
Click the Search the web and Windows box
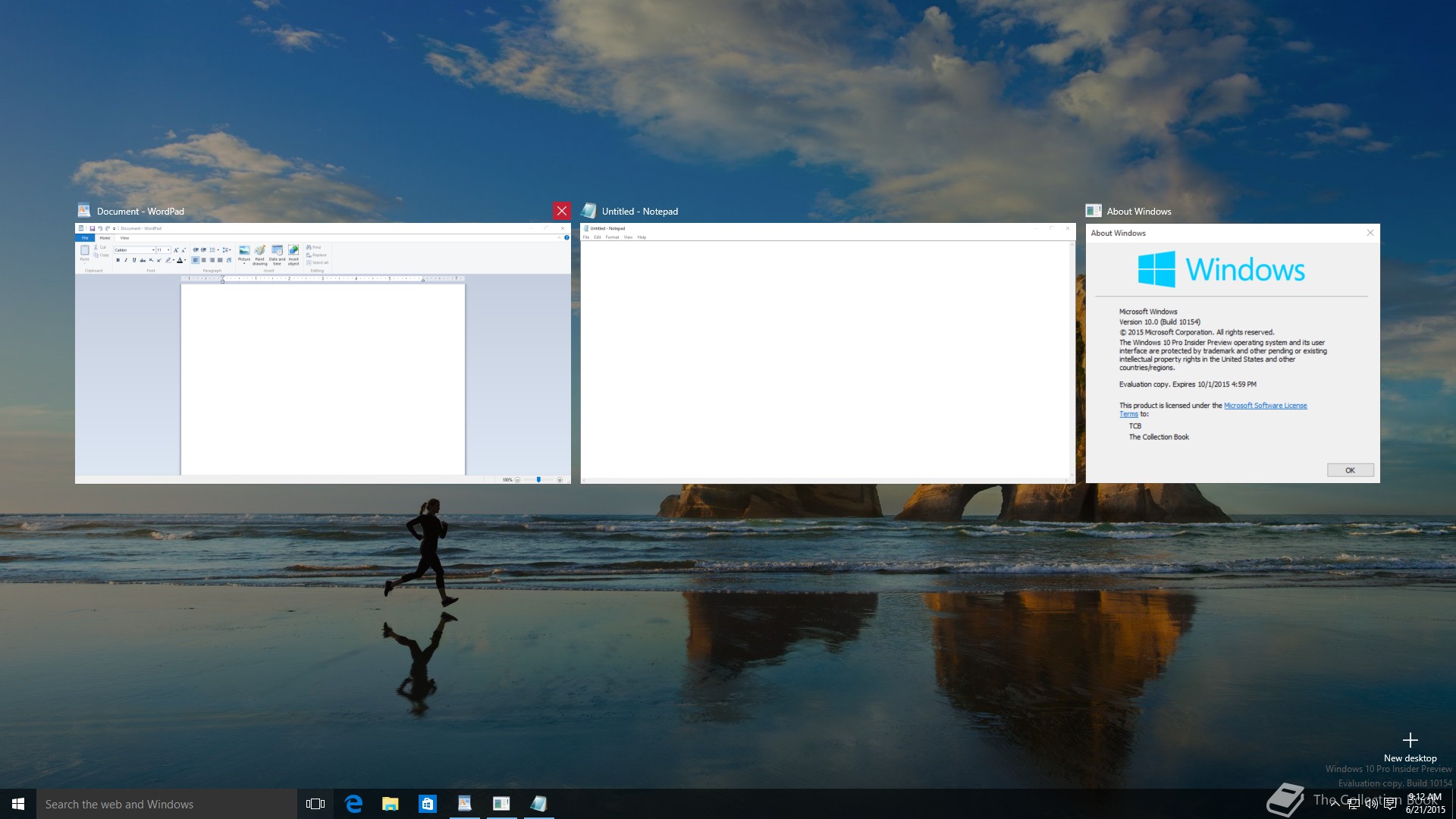[x=167, y=804]
